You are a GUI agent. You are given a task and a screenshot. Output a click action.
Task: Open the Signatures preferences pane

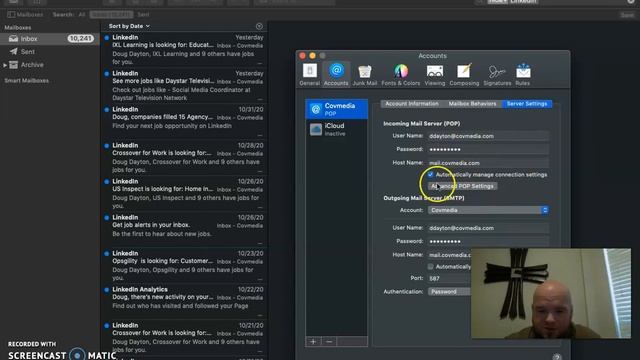[497, 75]
